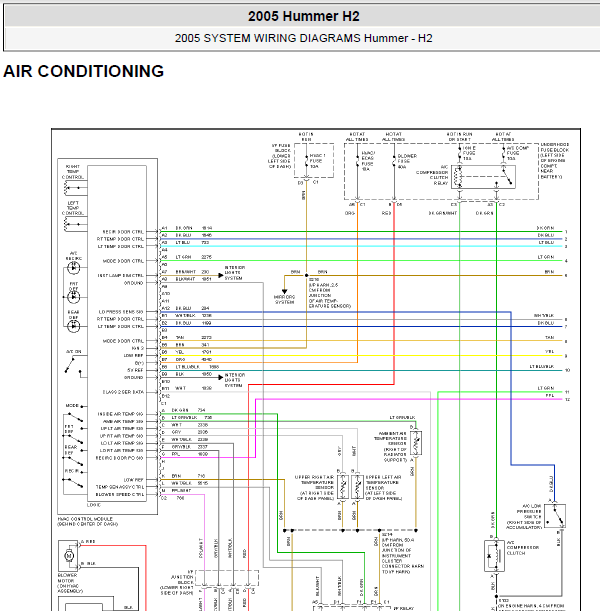Image resolution: width=600 pixels, height=611 pixels.
Task: Click the mirror DRG system arrow
Action: click(284, 291)
